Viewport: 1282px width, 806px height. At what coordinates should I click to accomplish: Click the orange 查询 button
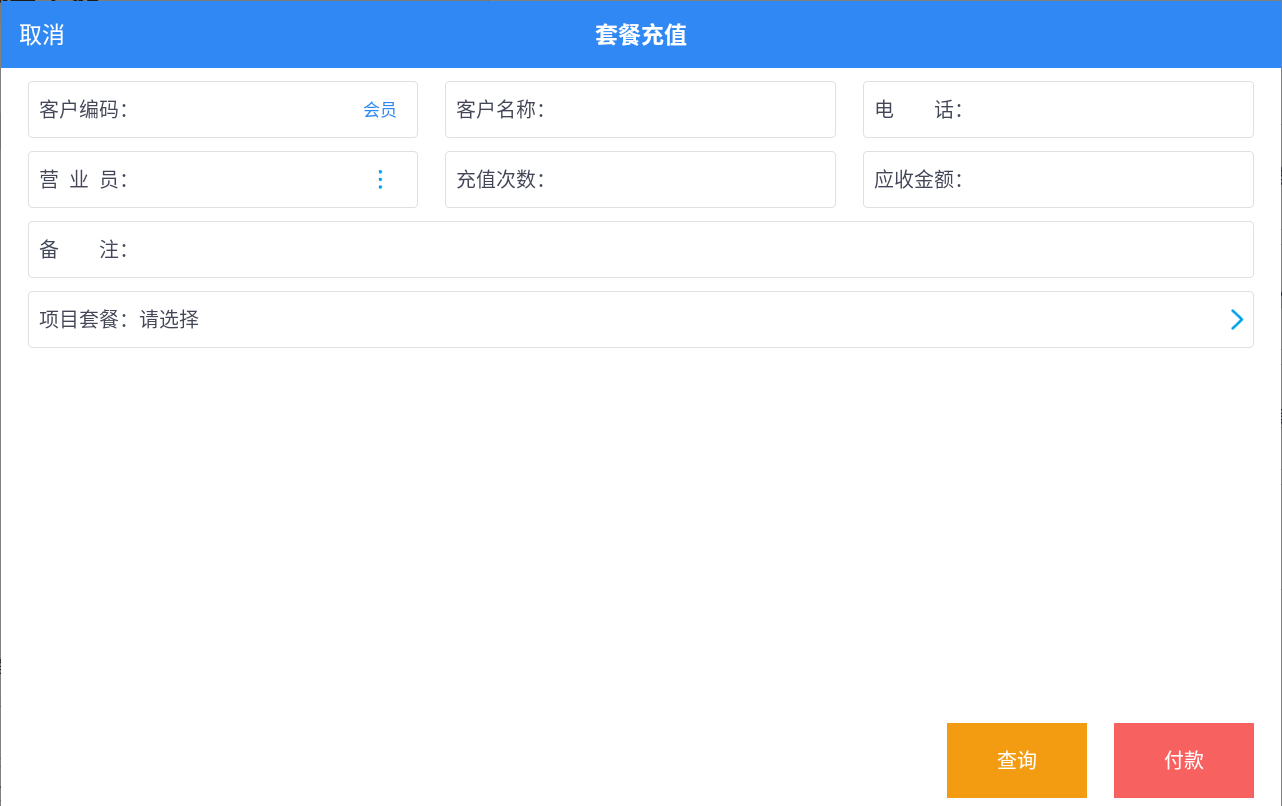point(1017,760)
